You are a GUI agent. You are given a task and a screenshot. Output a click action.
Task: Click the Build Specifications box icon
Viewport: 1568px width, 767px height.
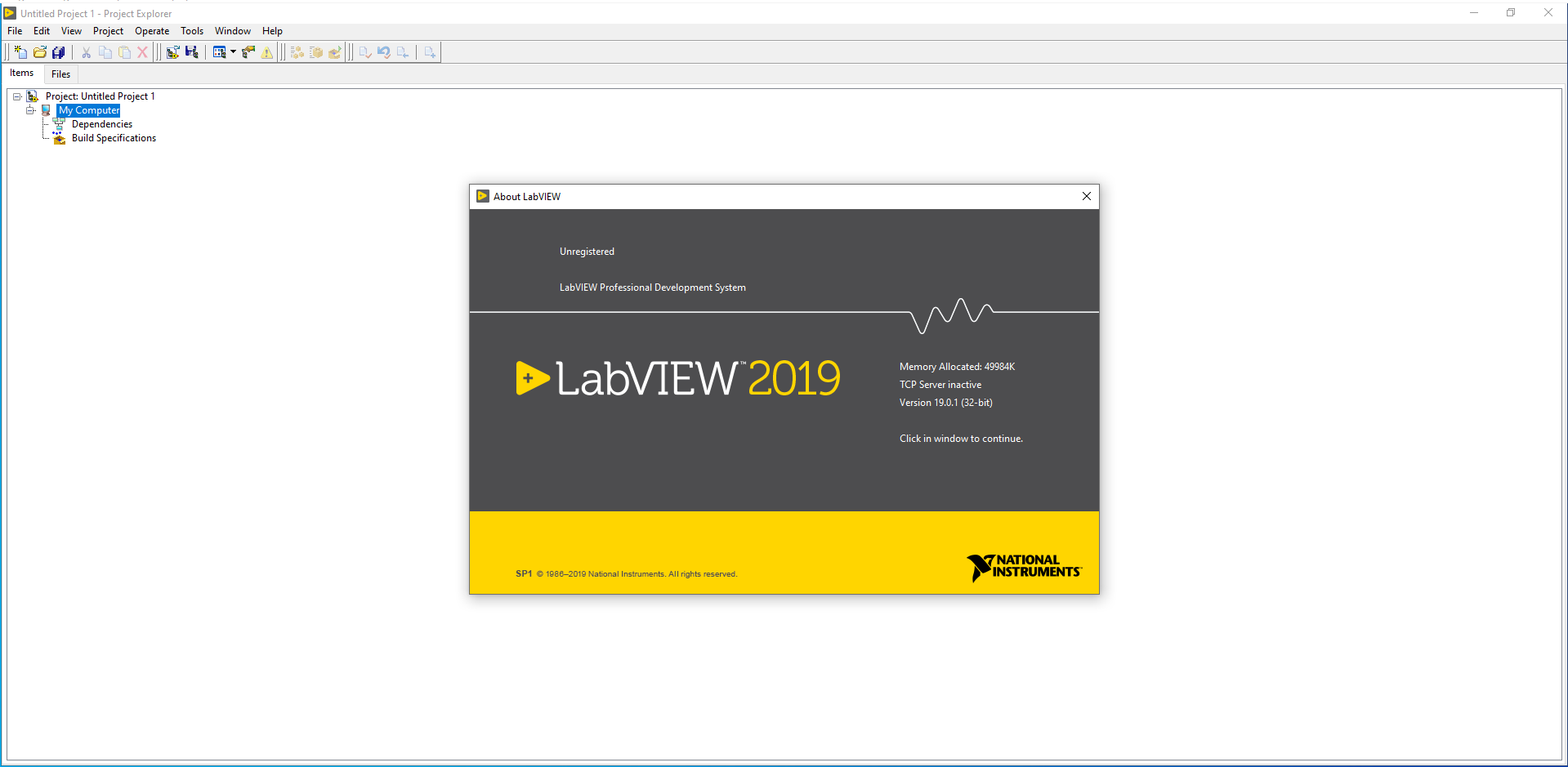[60, 138]
